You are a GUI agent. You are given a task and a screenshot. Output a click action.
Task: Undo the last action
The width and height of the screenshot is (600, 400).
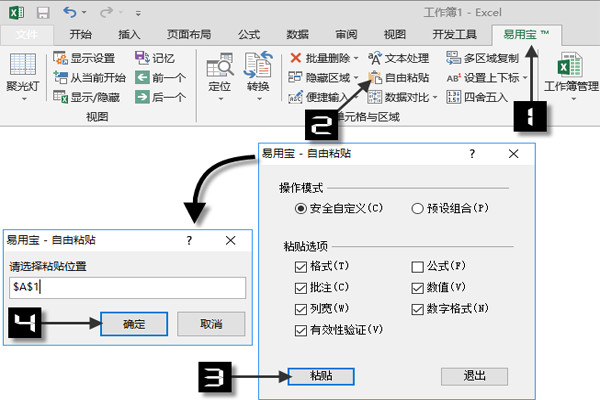(69, 13)
